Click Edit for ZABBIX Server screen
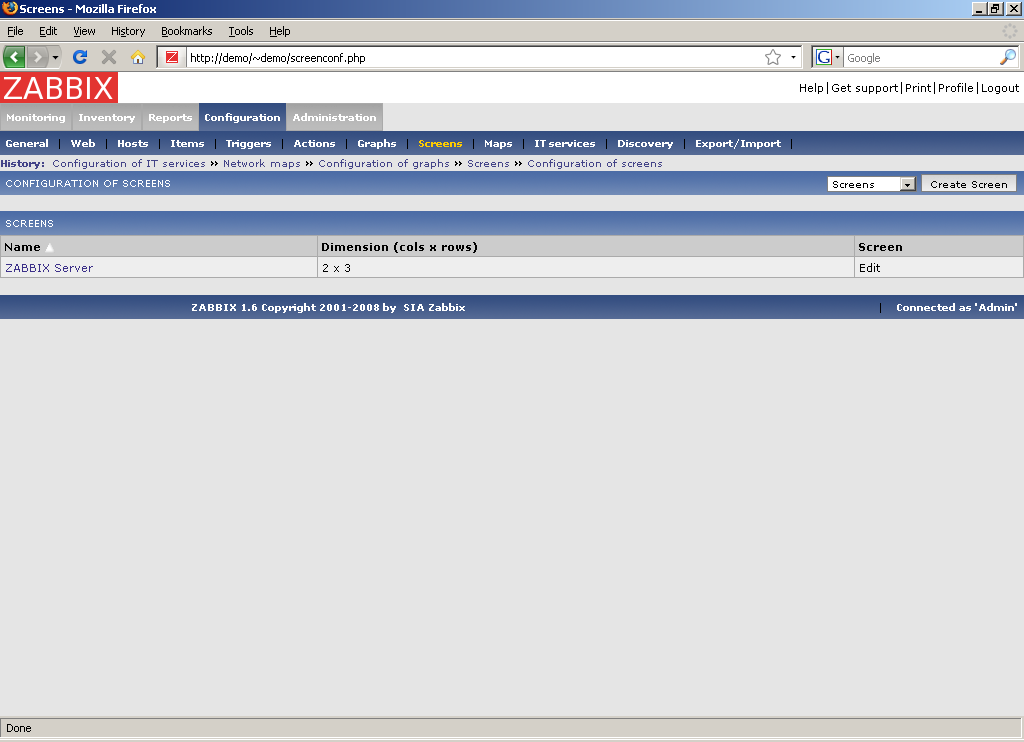1024x742 pixels. point(869,268)
